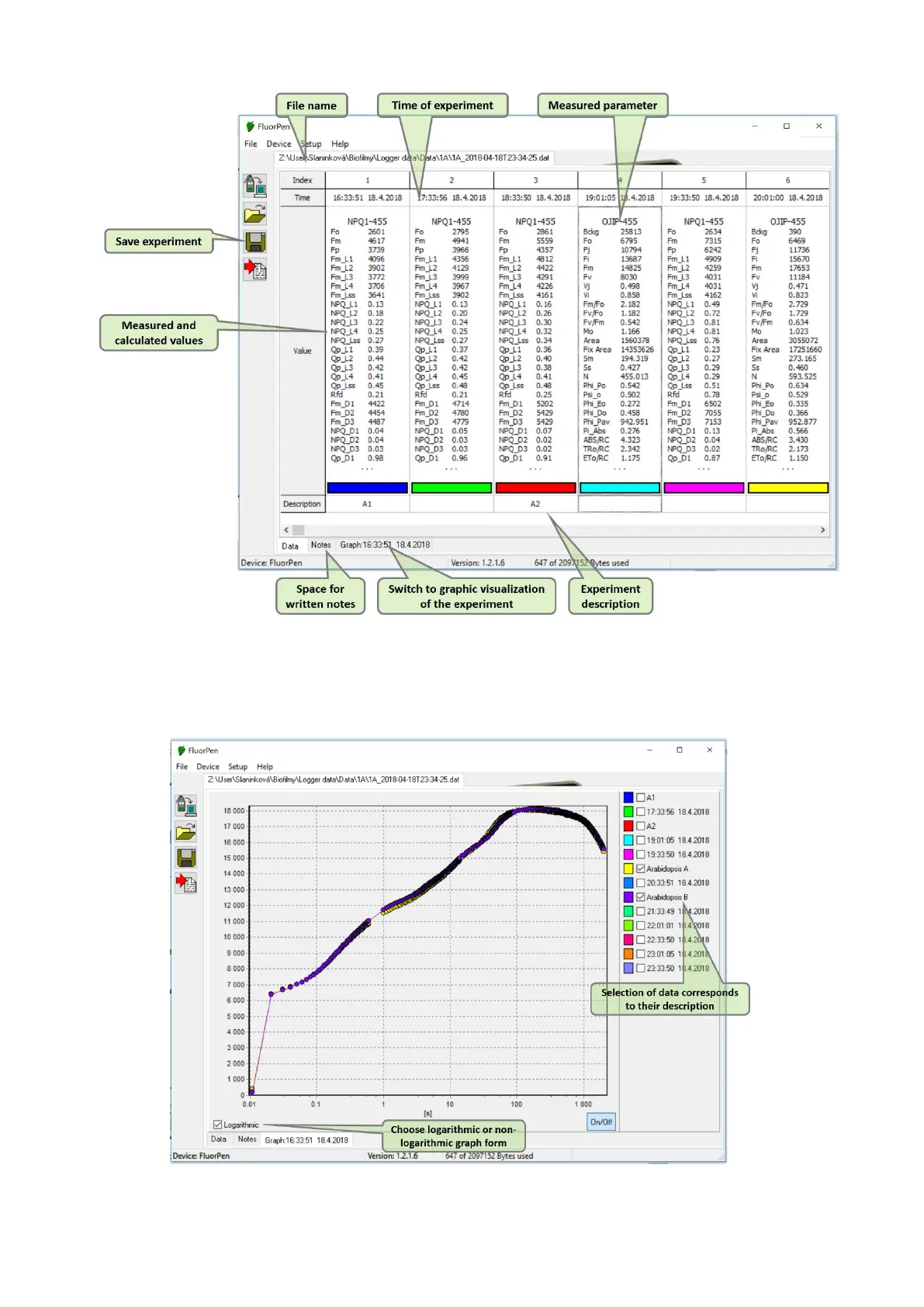The width and height of the screenshot is (924, 1307).
Task: Toggle the Logarithmic checkbox in graph window
Action: pos(218,1125)
